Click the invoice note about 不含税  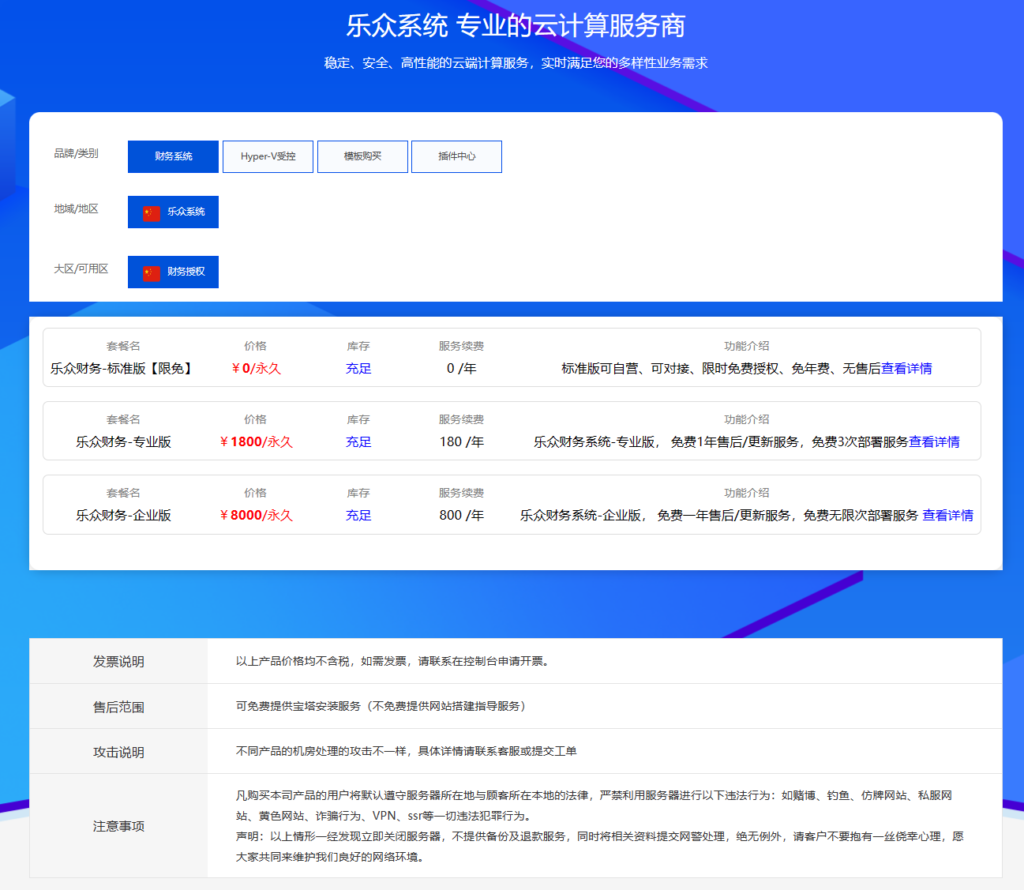coord(392,661)
